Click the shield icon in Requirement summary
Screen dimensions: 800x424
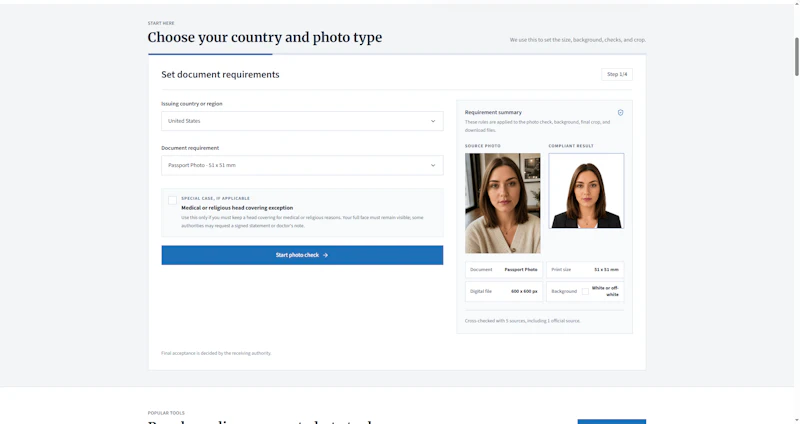(620, 113)
